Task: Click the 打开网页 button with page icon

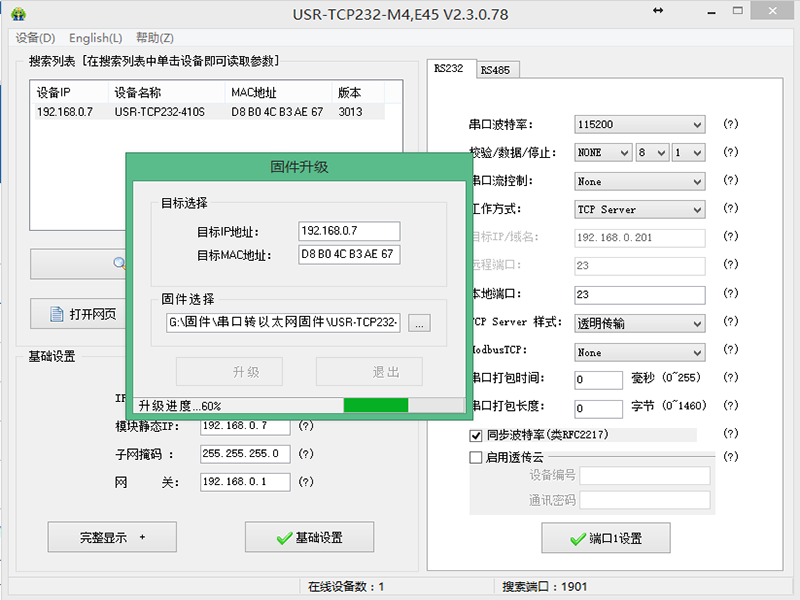Action: pyautogui.click(x=83, y=314)
